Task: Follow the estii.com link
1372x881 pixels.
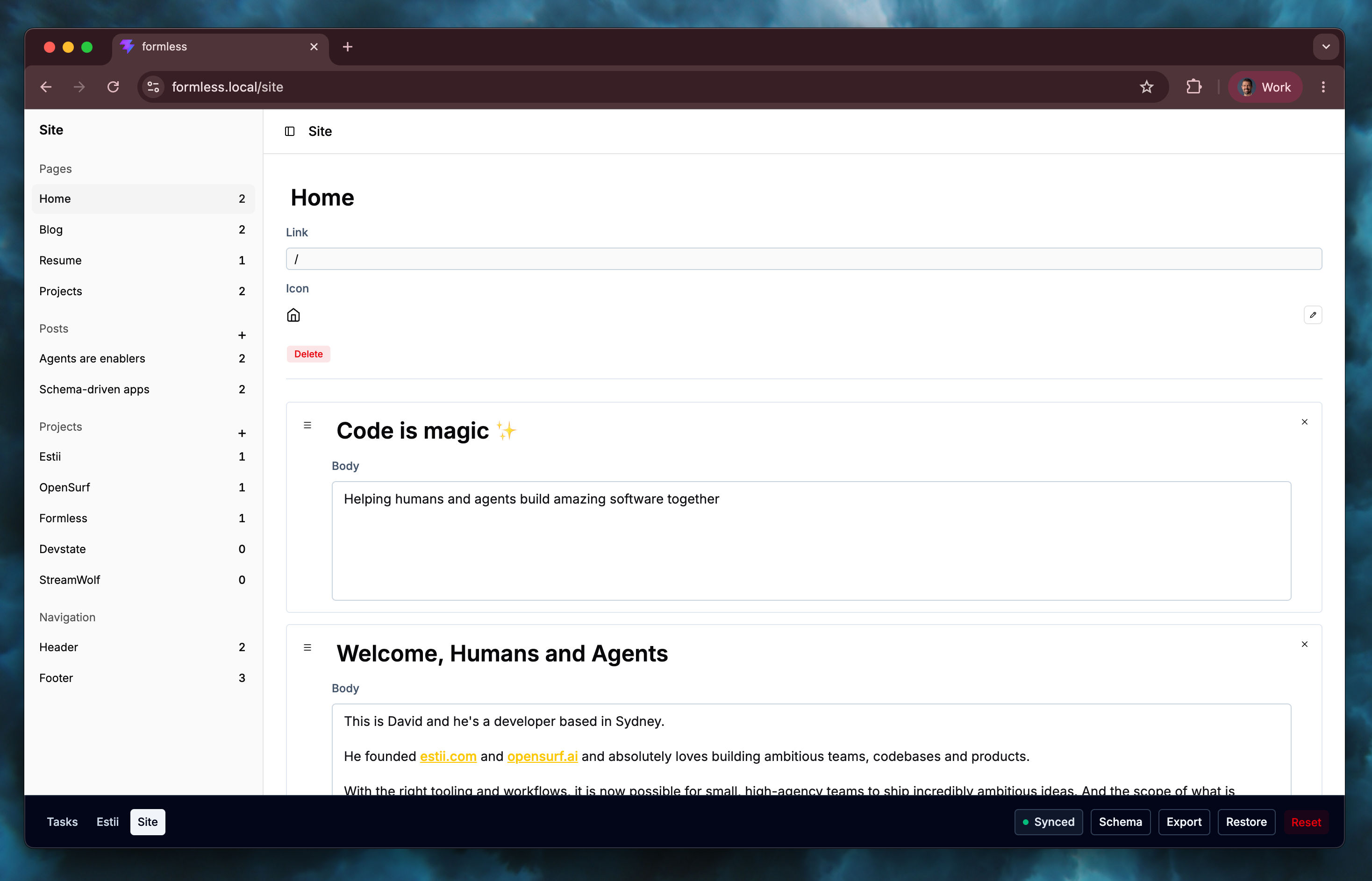Action: coord(448,757)
